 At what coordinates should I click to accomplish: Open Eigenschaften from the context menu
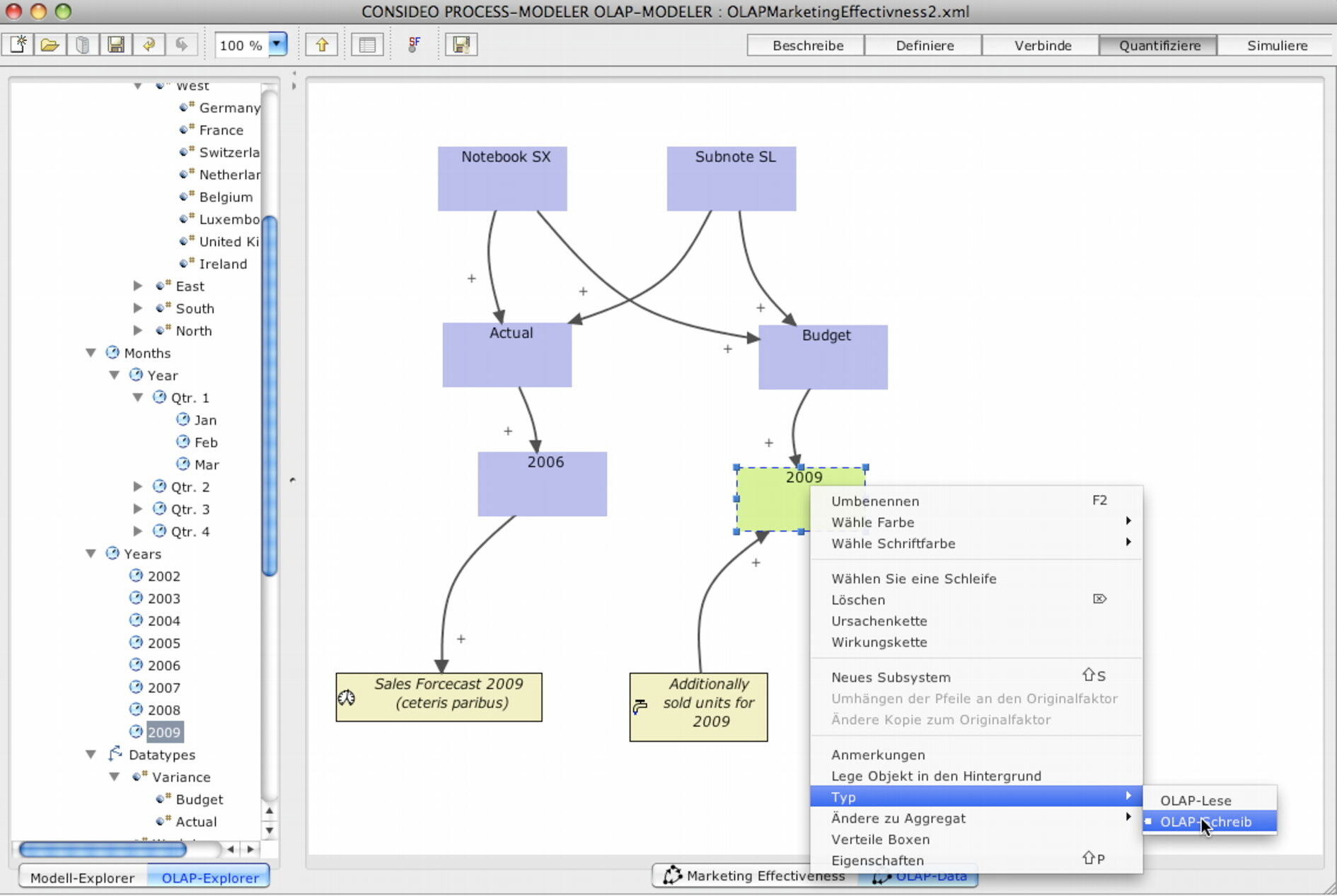[x=976, y=861]
